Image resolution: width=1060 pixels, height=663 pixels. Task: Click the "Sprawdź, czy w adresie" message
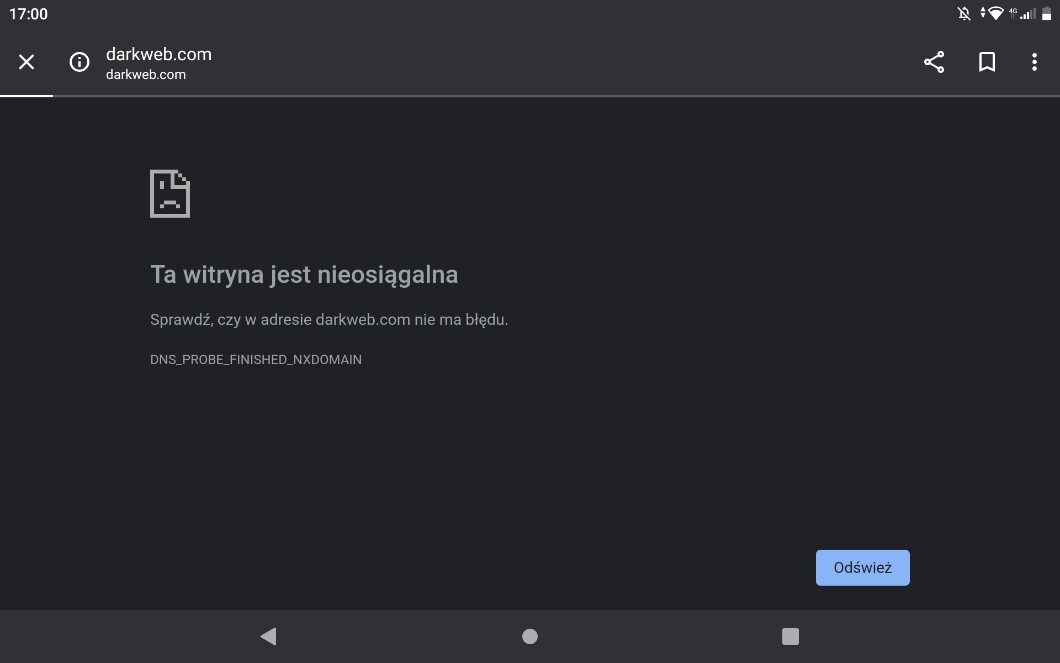tap(329, 320)
